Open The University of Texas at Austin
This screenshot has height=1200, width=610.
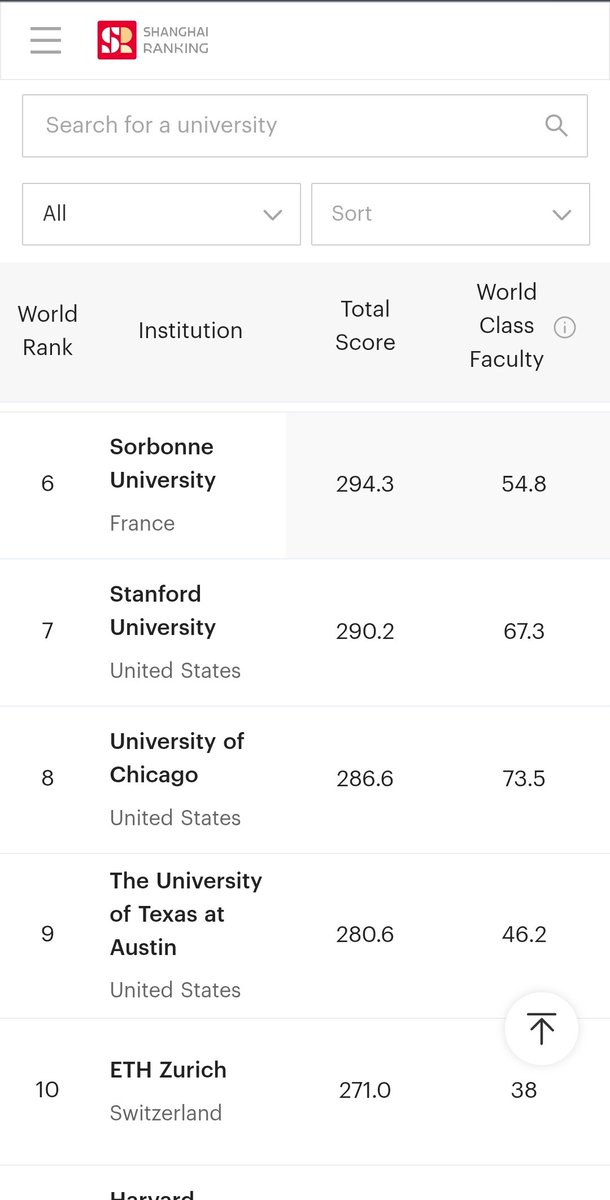click(186, 914)
